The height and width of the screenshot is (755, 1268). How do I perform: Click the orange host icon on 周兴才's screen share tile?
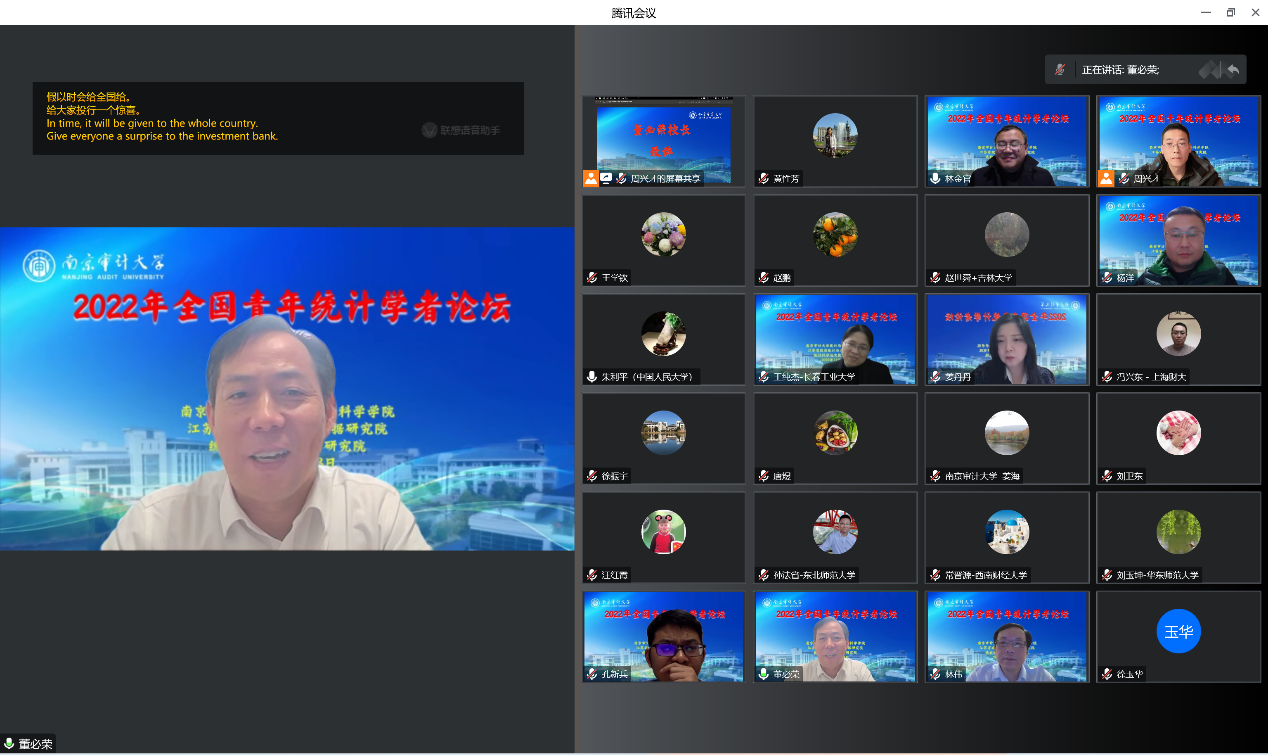click(591, 179)
